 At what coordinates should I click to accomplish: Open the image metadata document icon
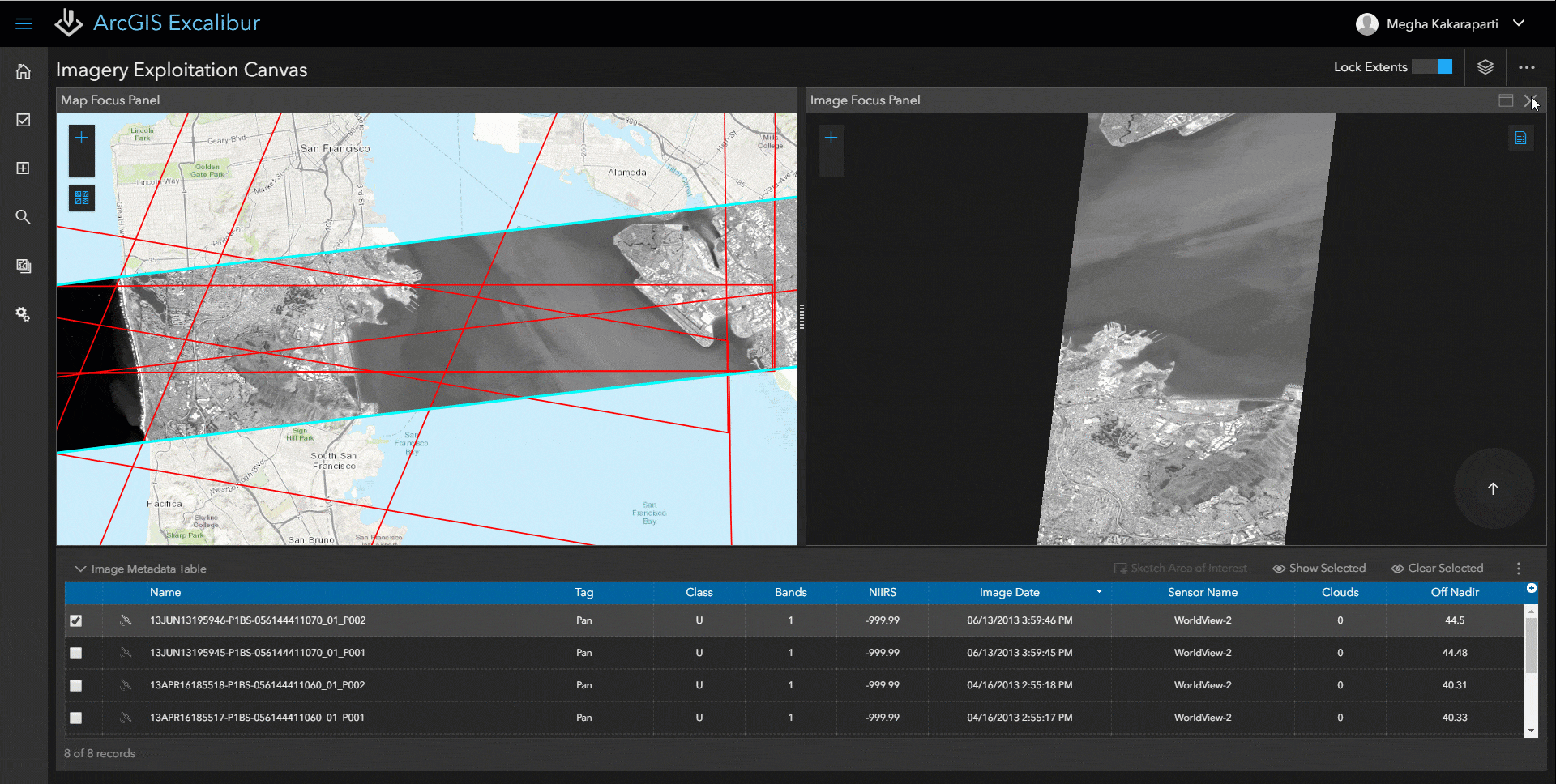(x=1521, y=138)
